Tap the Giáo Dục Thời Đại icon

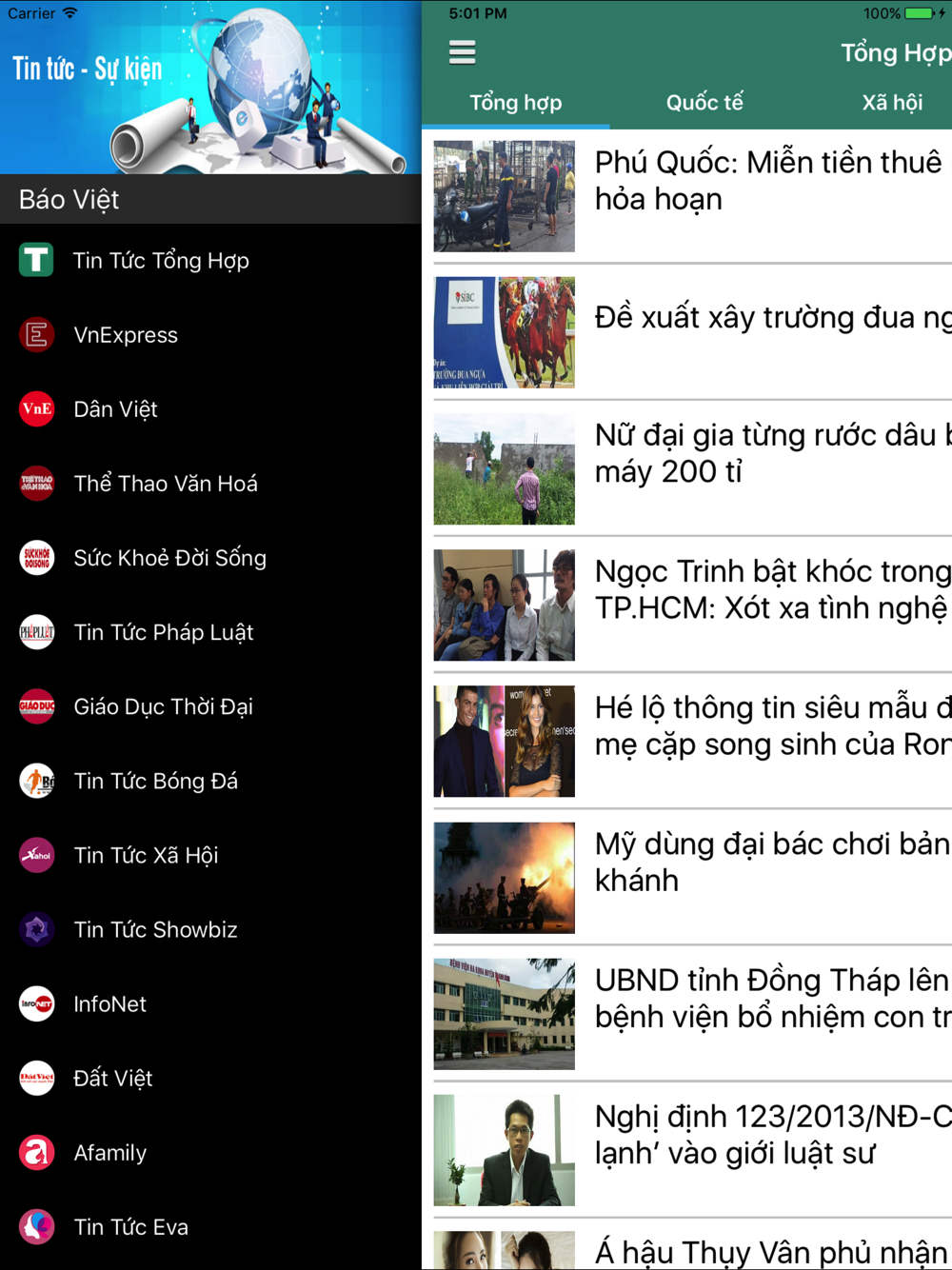pos(36,705)
